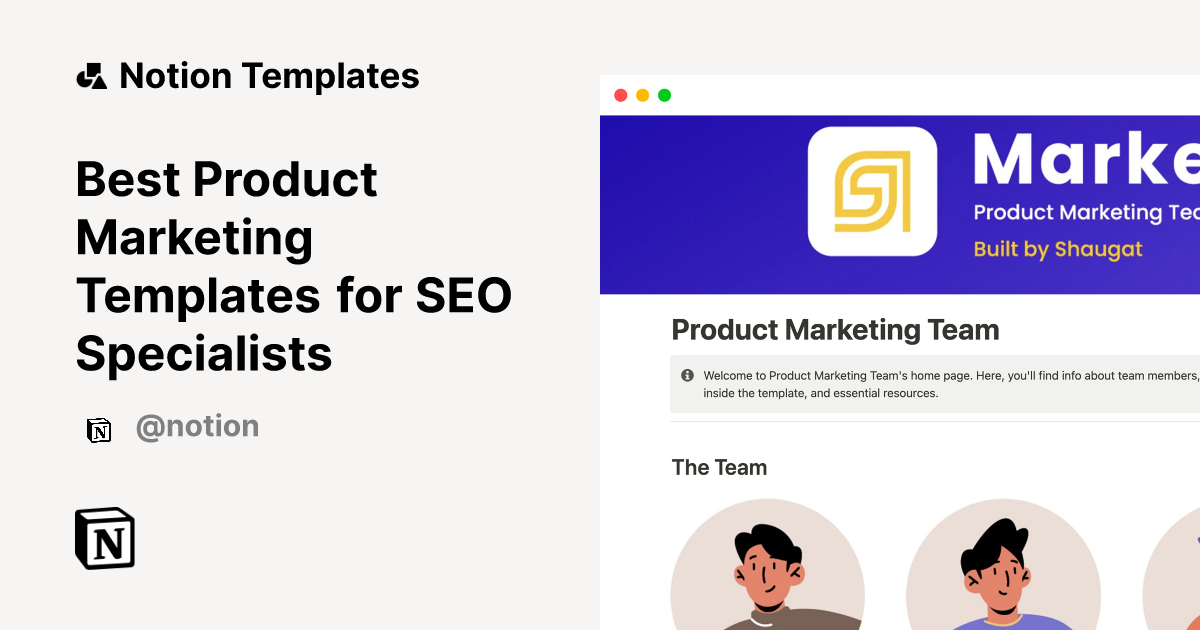Open the @notion author link
1200x630 pixels.
(x=197, y=427)
